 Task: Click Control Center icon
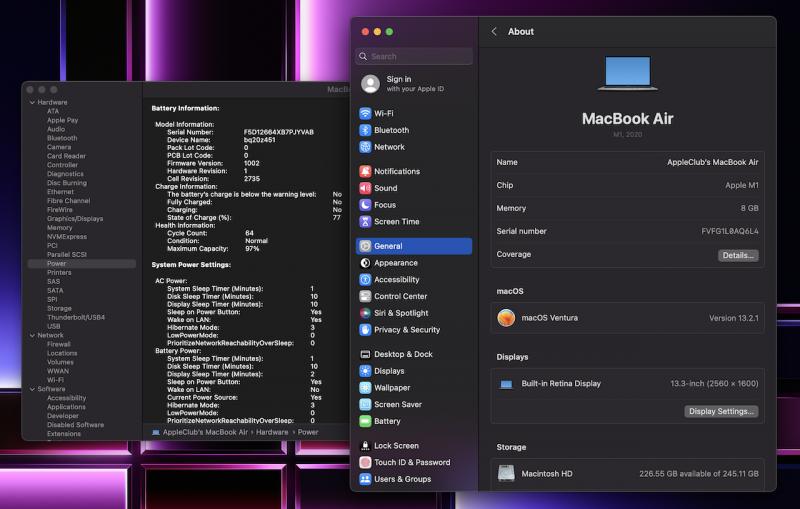365,296
